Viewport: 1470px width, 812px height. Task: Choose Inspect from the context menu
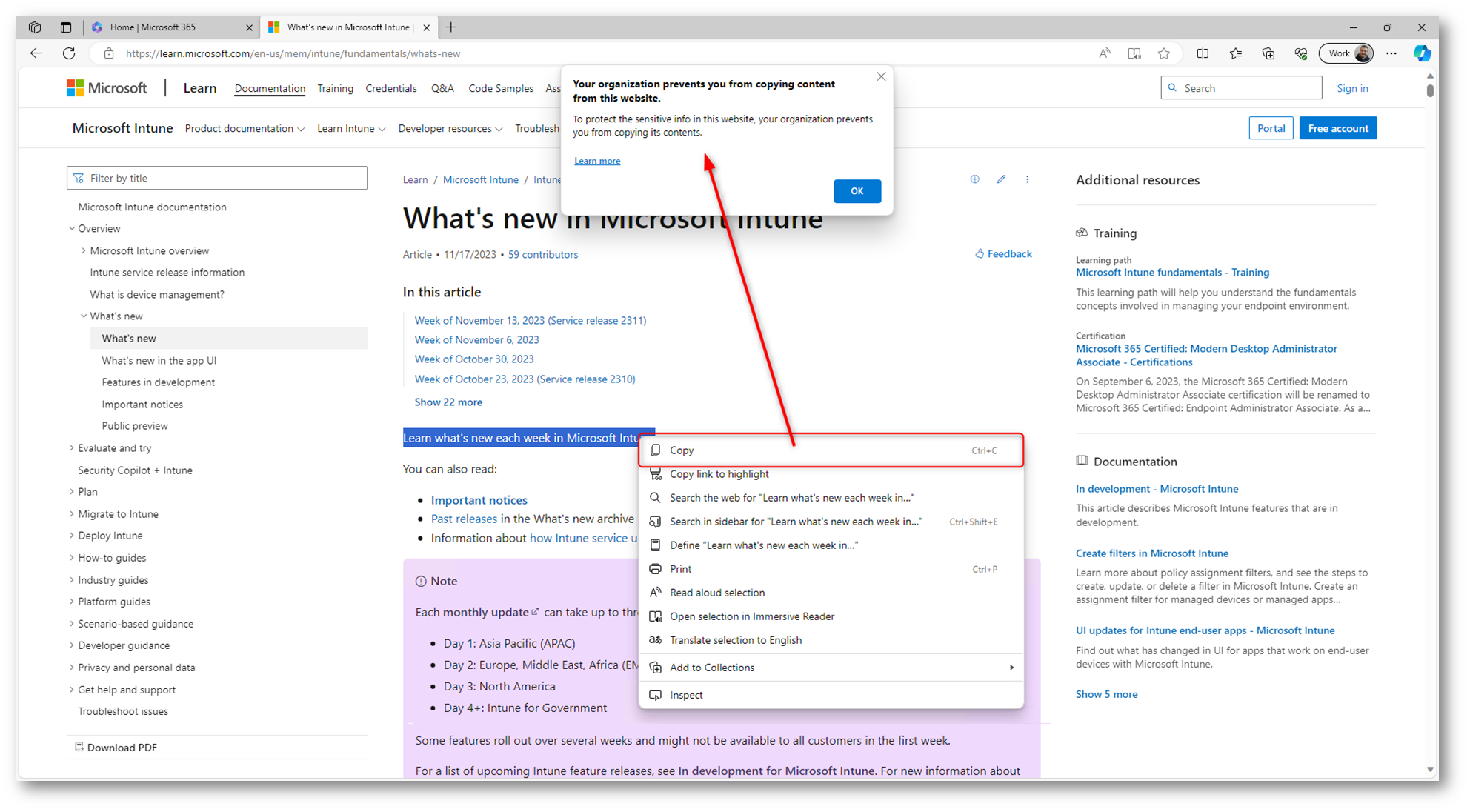click(x=686, y=695)
